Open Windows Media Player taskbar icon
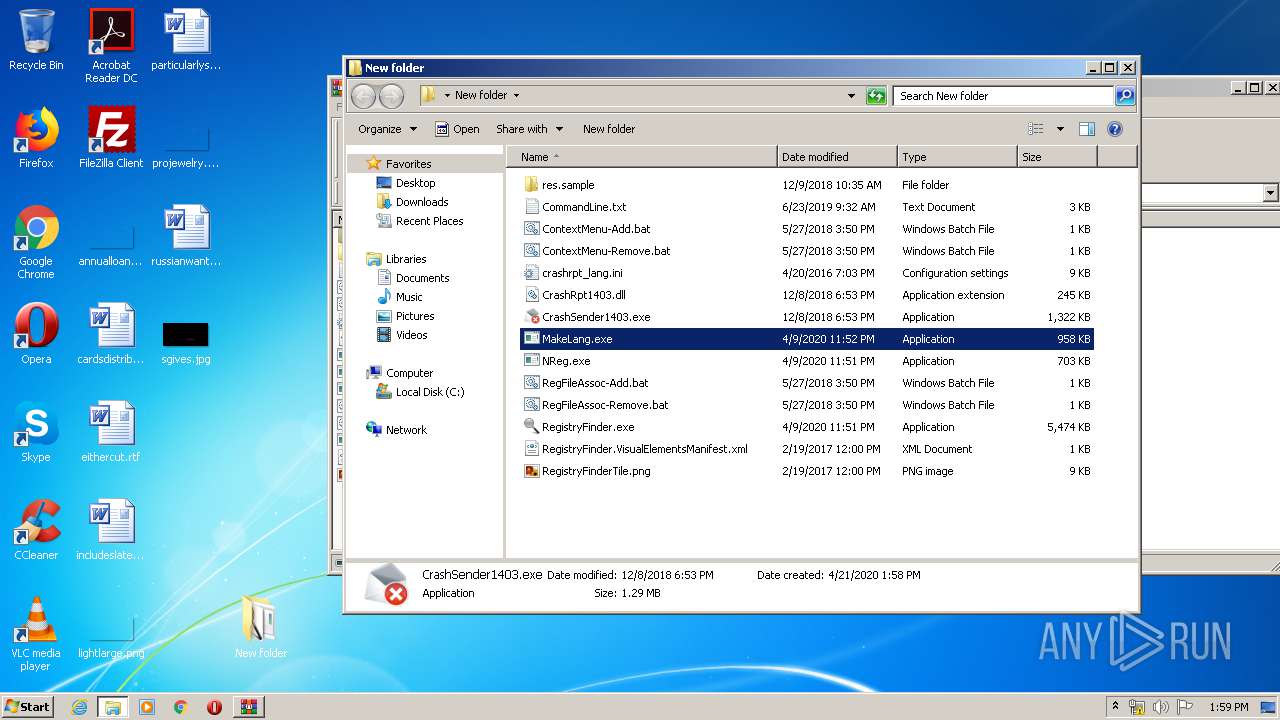 click(147, 707)
